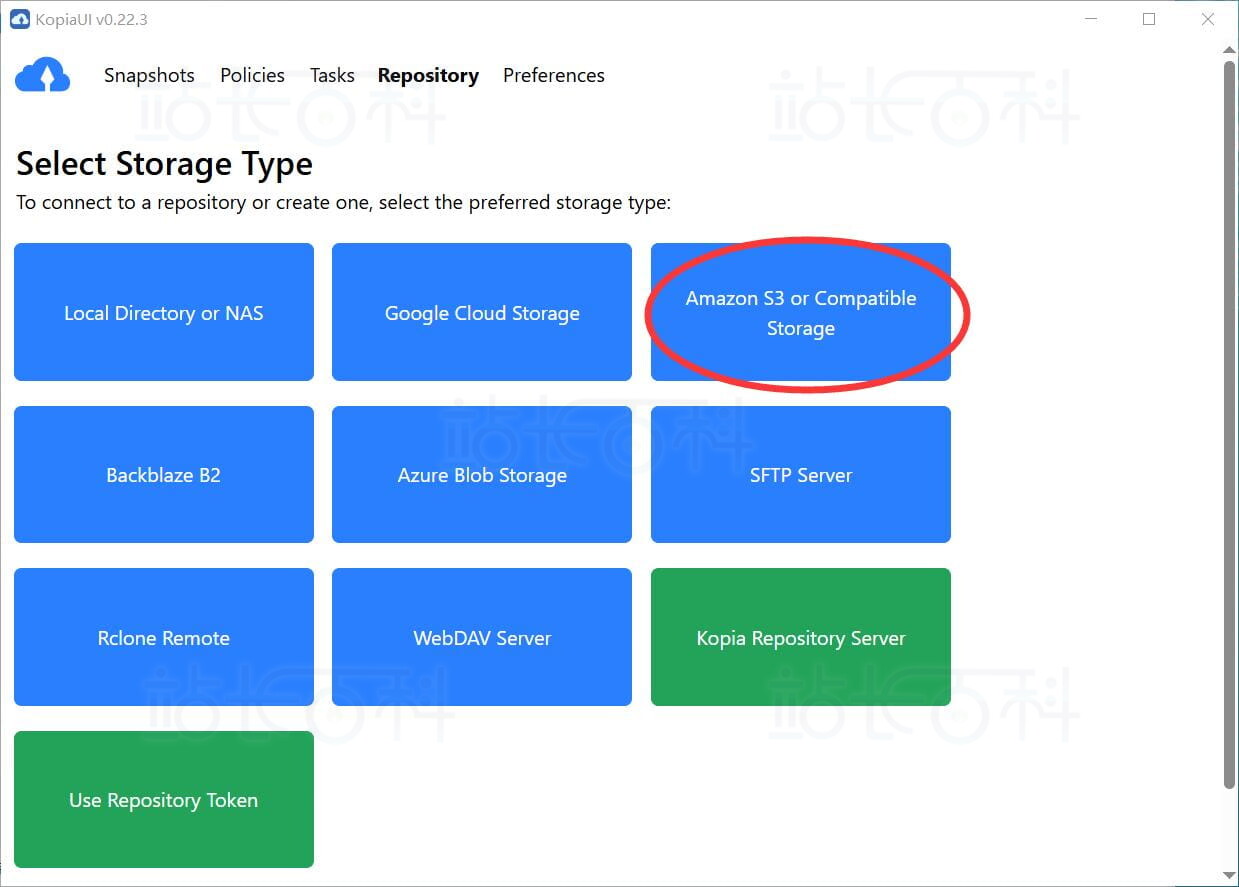Select Azure Blob Storage
Screen dimensions: 1239x887
(482, 474)
